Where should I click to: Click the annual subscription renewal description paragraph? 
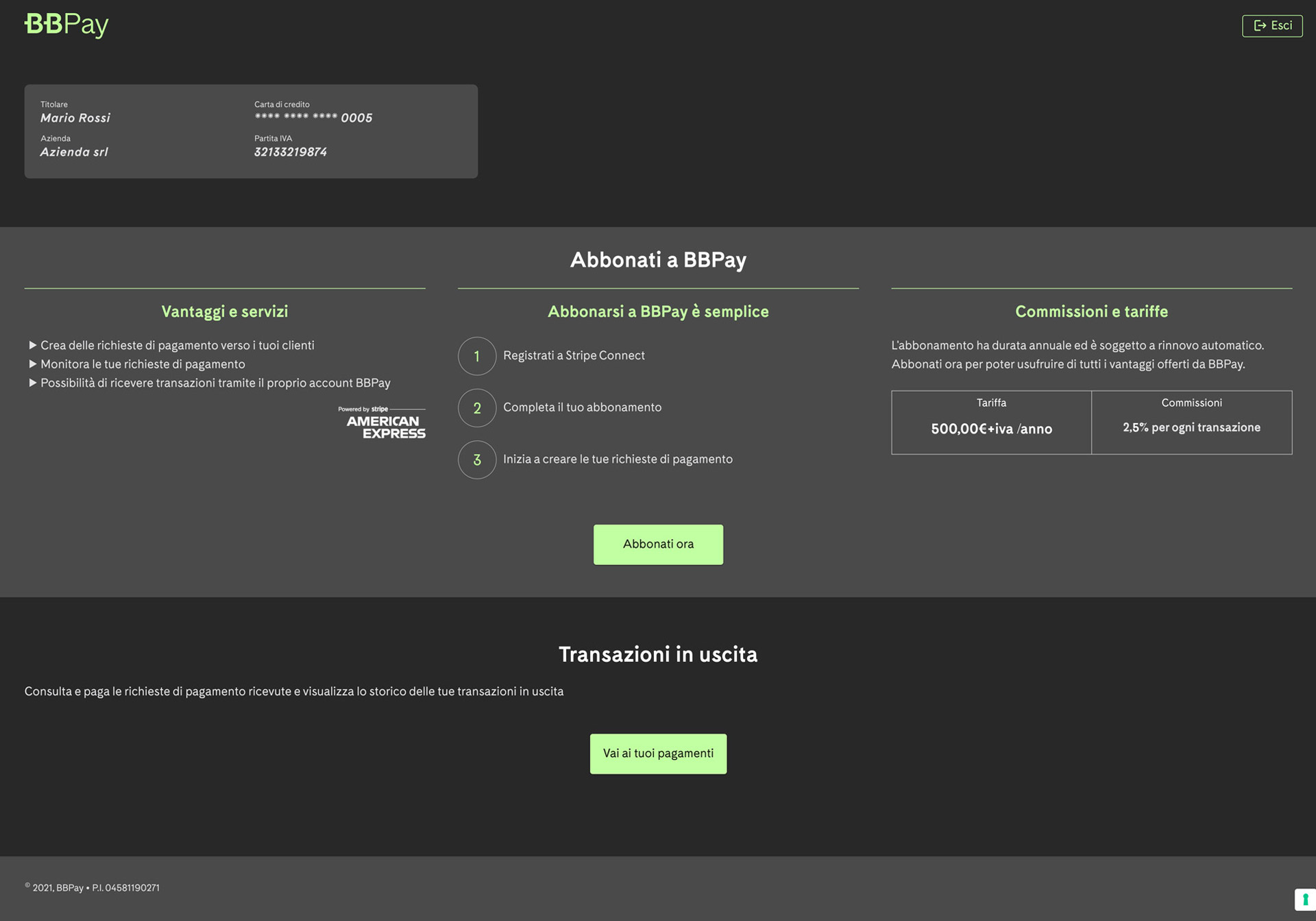click(1077, 355)
